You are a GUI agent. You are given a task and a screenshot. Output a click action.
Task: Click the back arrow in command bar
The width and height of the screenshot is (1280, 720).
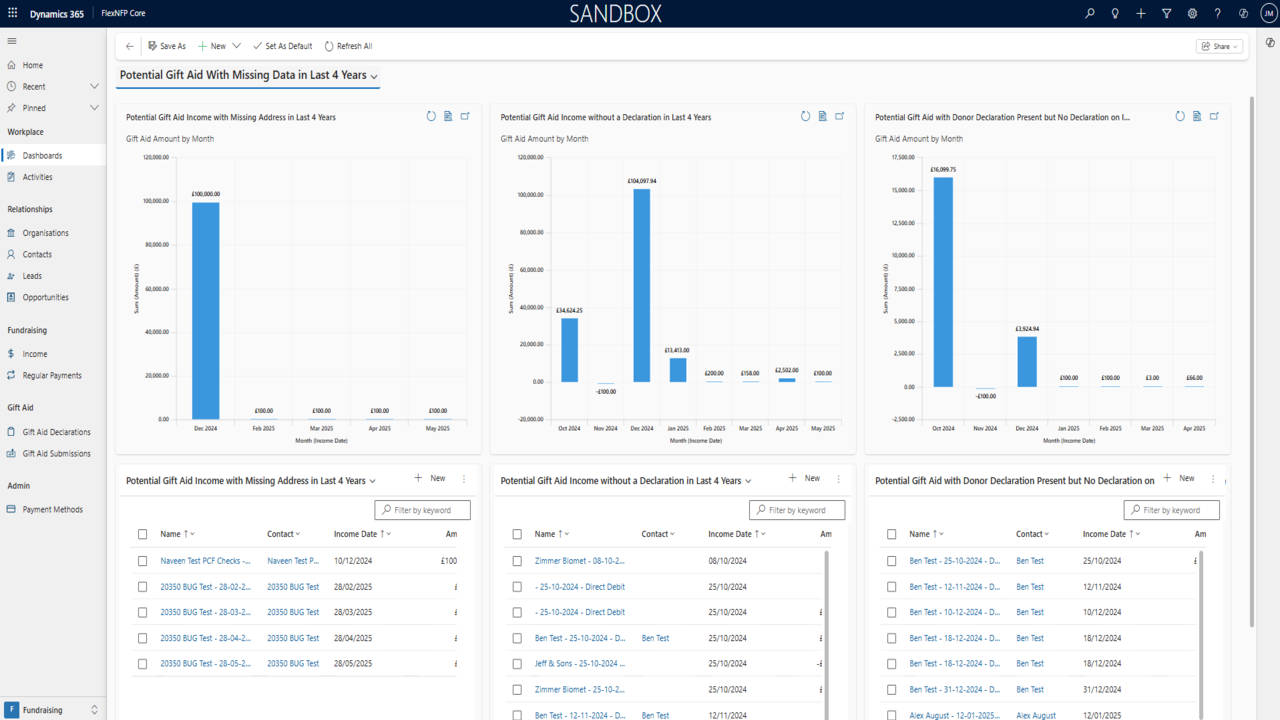pyautogui.click(x=130, y=46)
